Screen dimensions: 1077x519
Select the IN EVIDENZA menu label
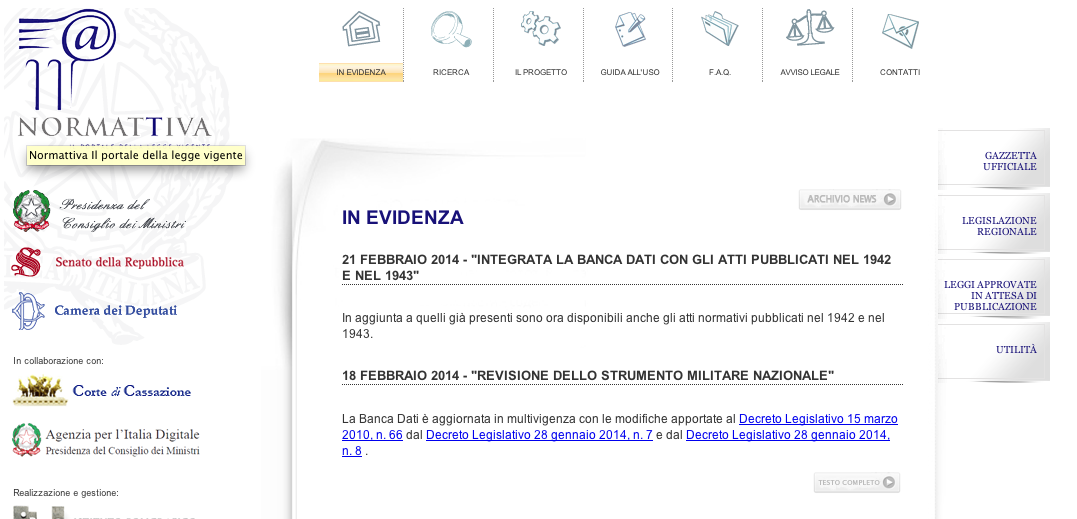click(361, 72)
